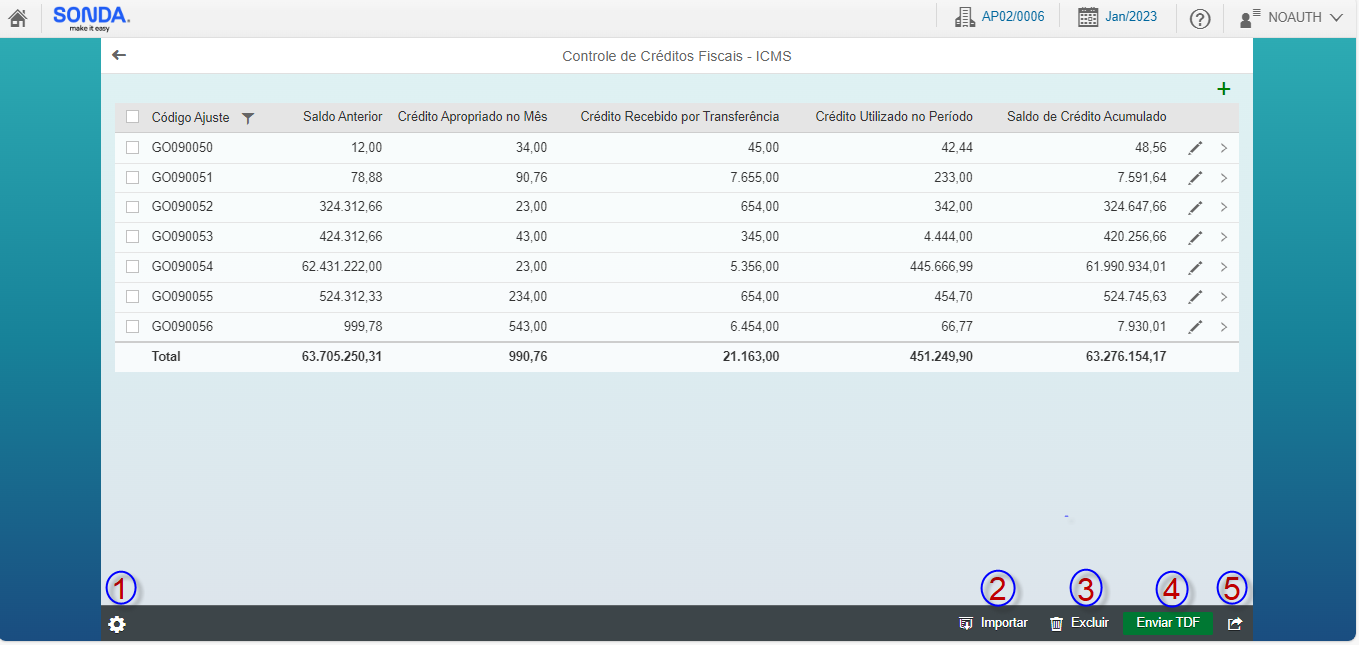
Task: Add a new record with the green plus
Action: click(1223, 89)
